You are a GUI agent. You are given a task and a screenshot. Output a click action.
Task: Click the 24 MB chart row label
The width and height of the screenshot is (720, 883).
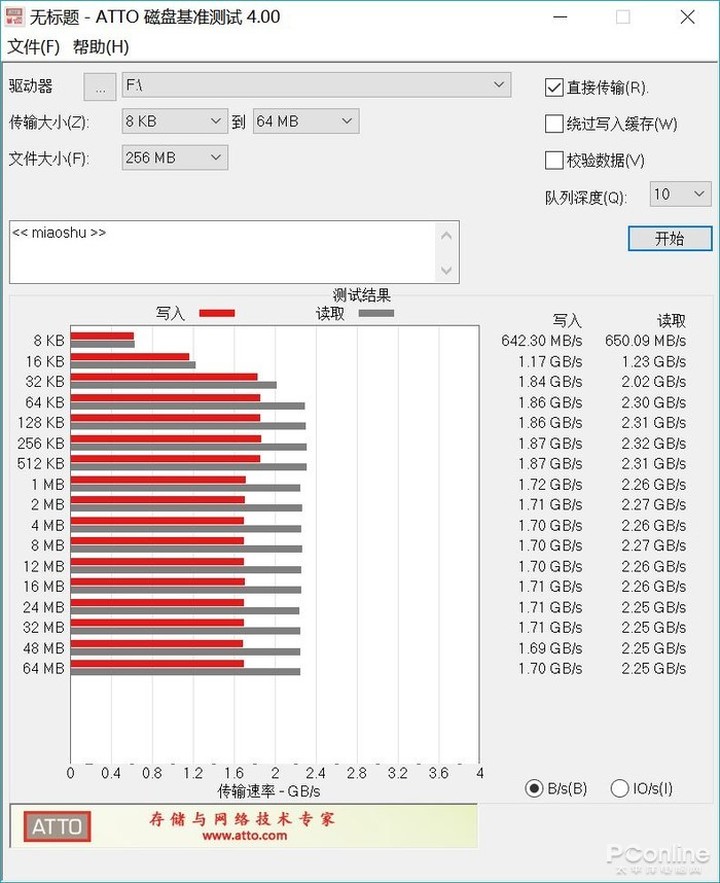point(44,607)
